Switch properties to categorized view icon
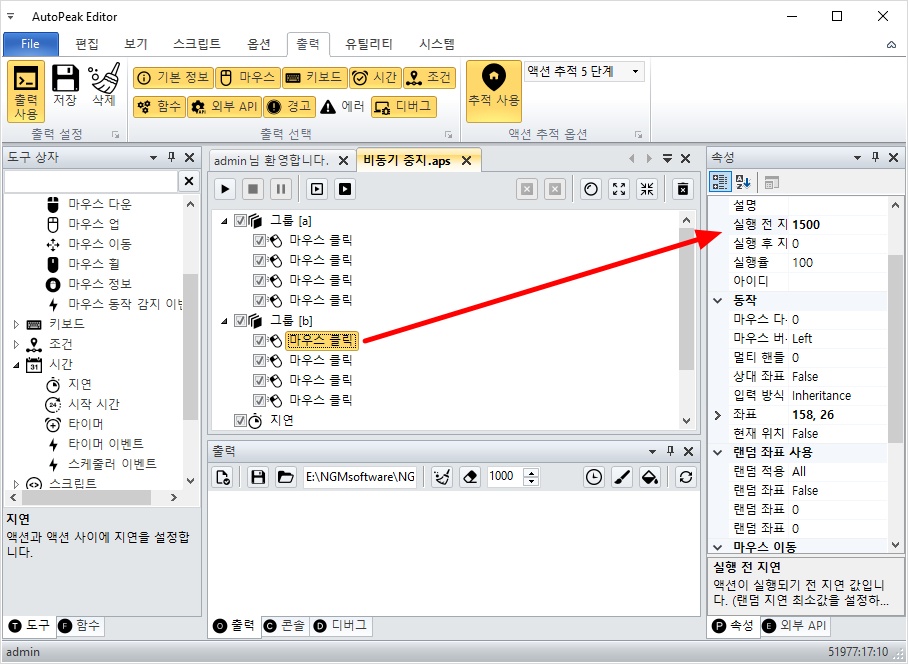 pos(720,182)
